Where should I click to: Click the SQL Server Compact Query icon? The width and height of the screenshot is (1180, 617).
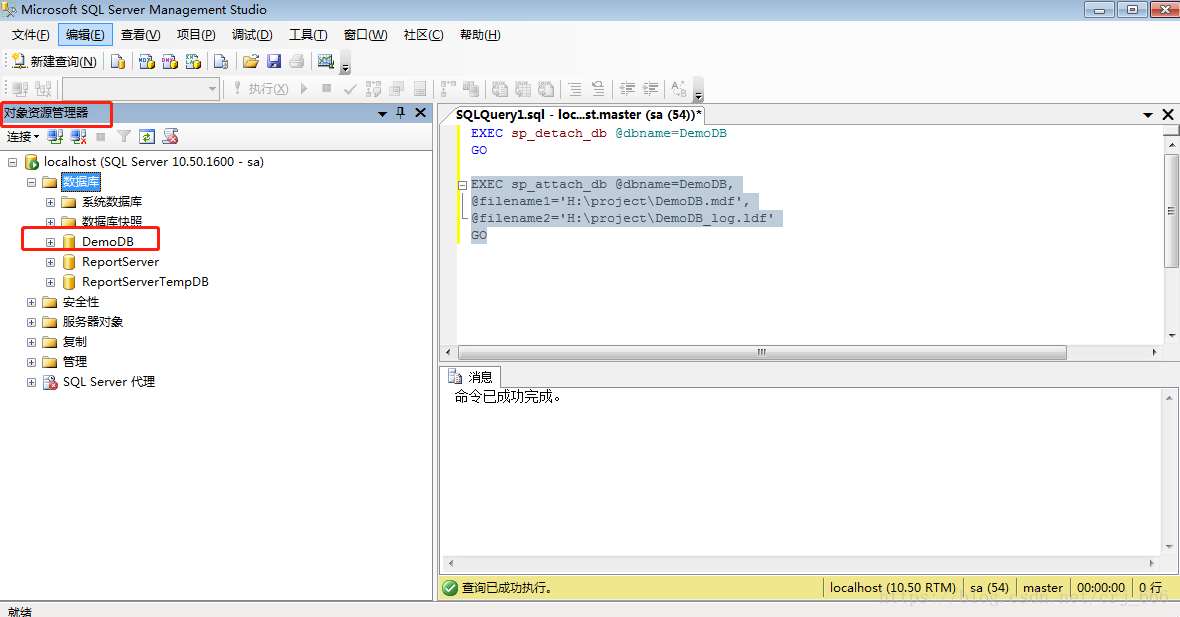pyautogui.click(x=220, y=62)
